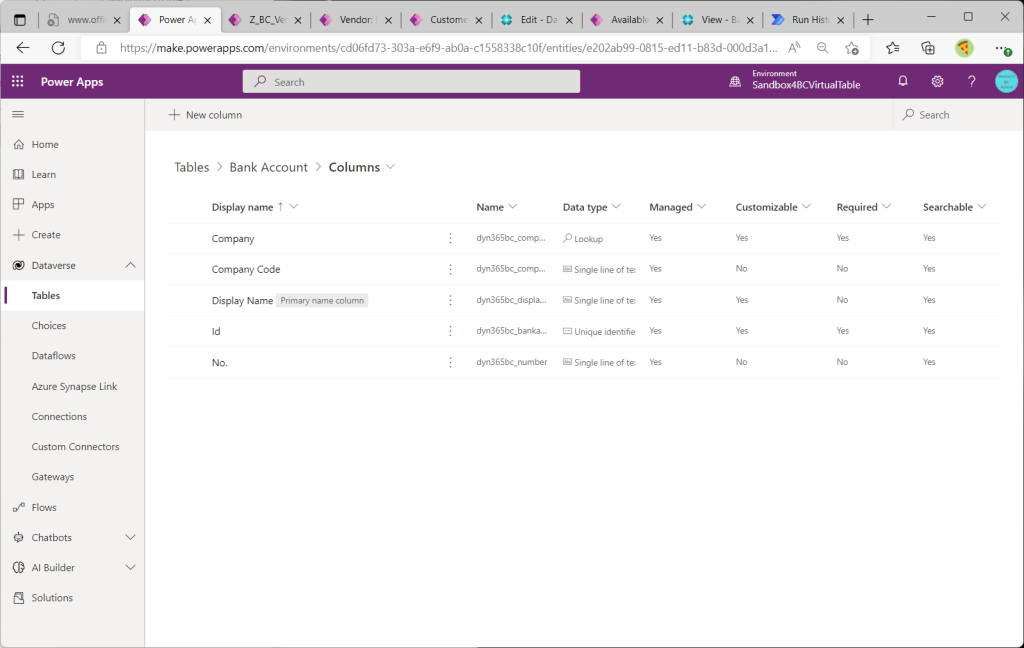This screenshot has width=1024, height=648.
Task: Open more options for the Company row
Action: (450, 238)
